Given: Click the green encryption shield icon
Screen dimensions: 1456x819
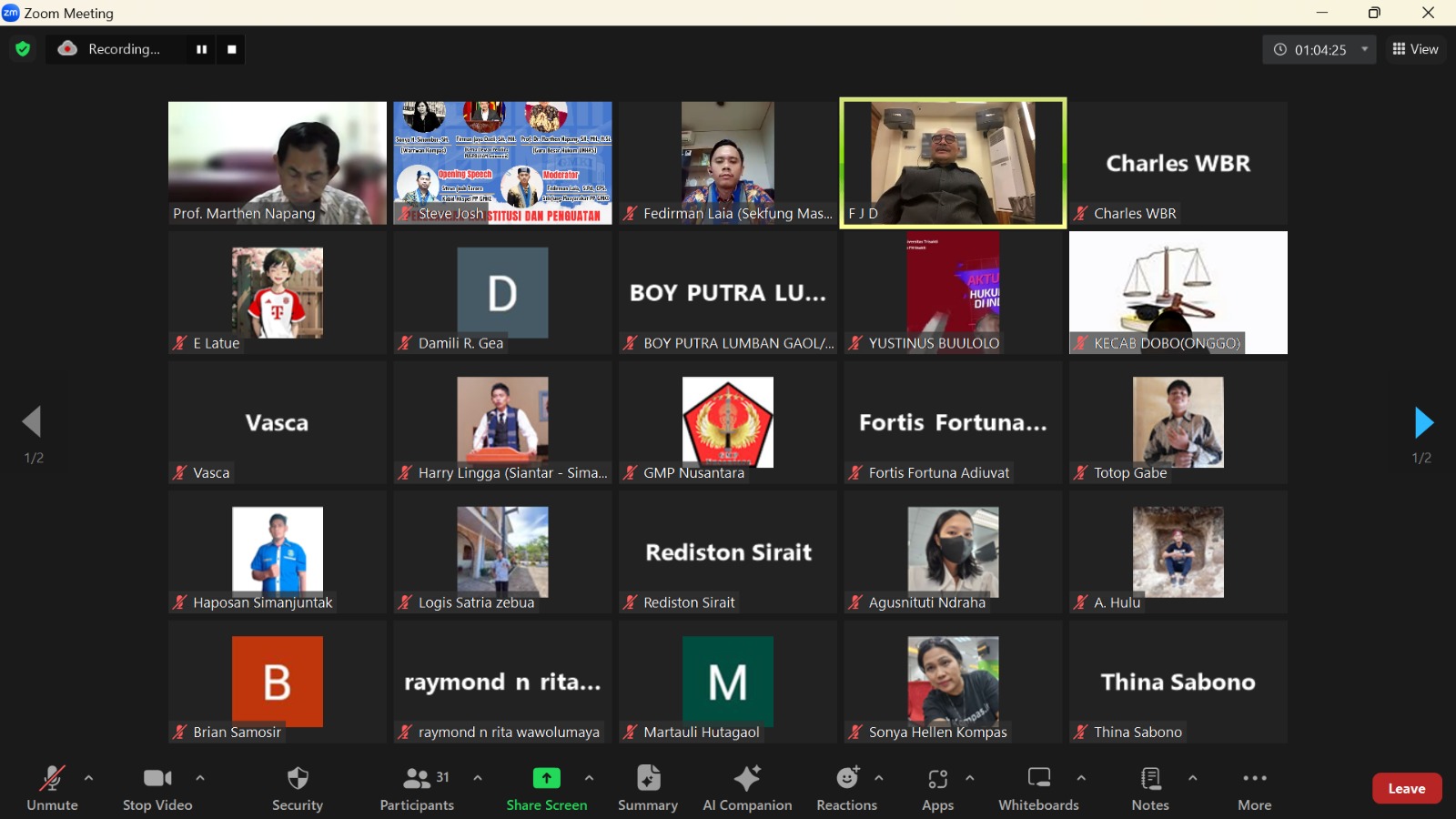Looking at the screenshot, I should [x=23, y=49].
